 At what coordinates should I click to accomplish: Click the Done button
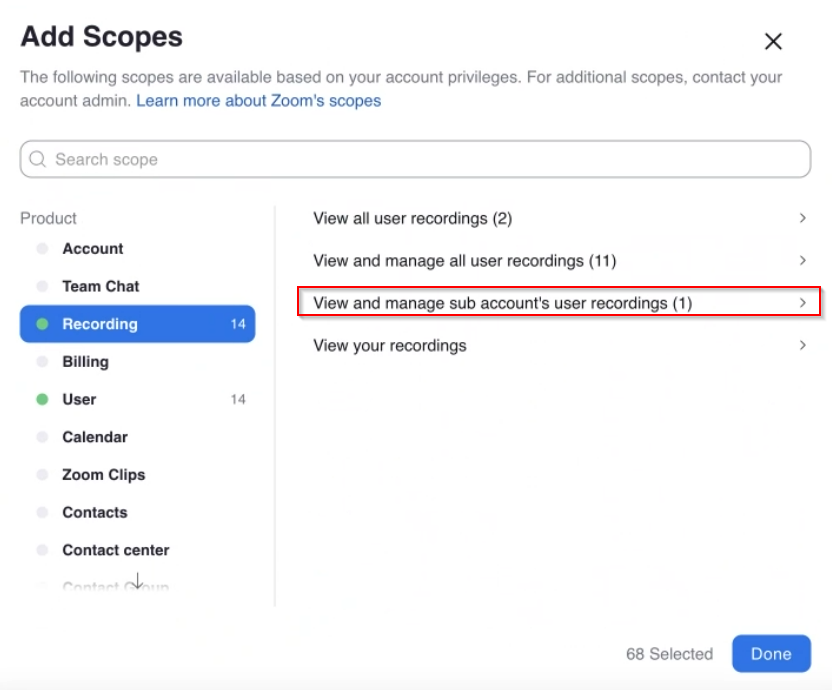[771, 653]
